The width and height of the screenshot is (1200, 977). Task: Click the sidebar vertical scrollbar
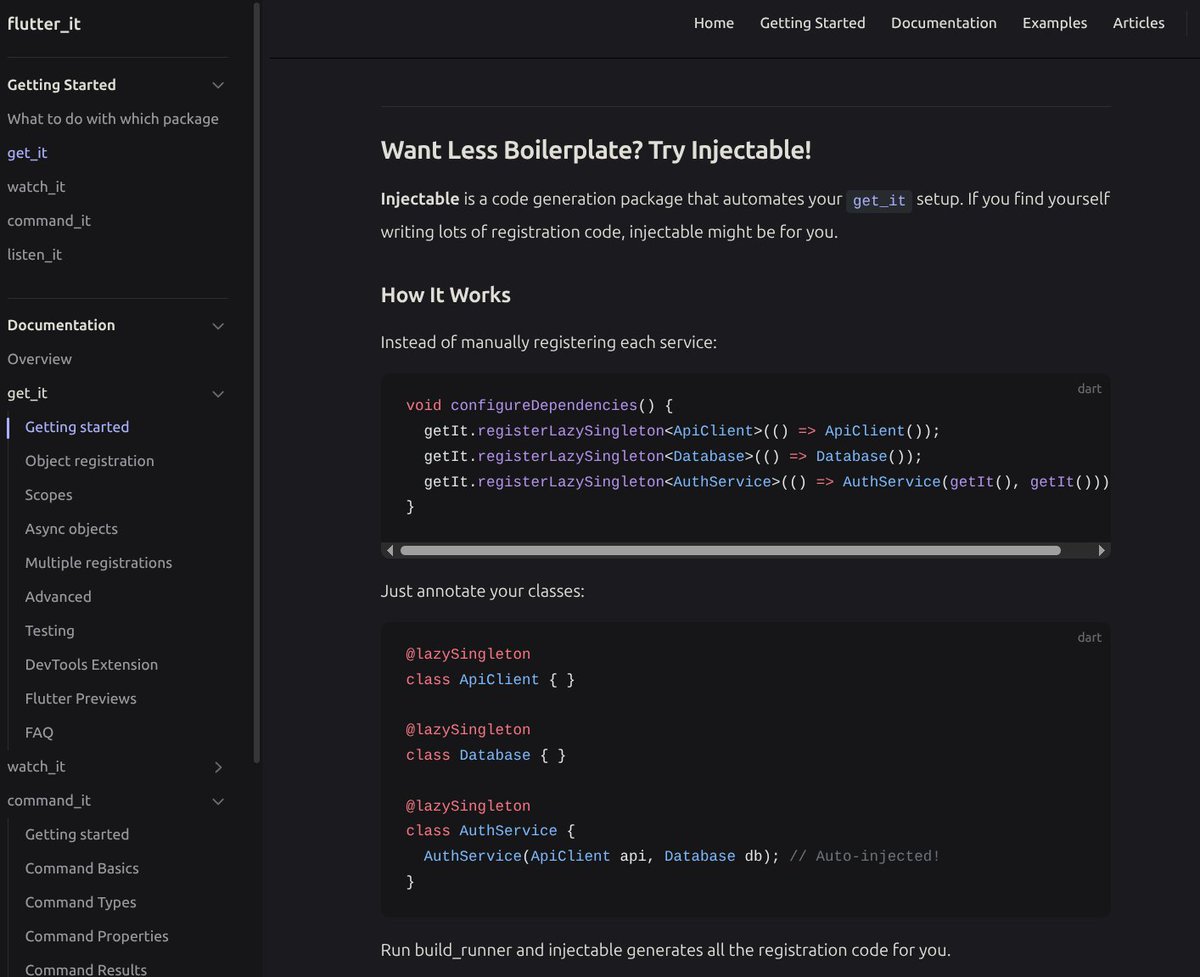[257, 382]
